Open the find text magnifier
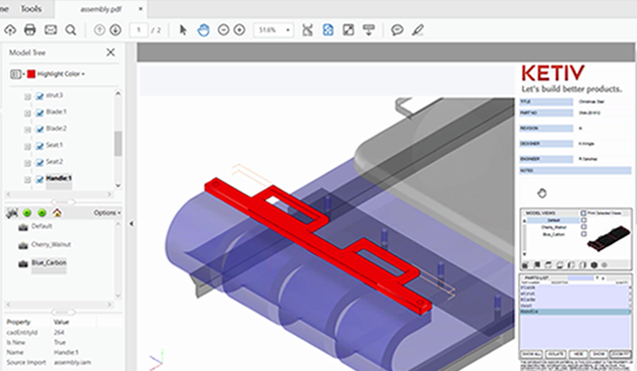 (x=71, y=30)
